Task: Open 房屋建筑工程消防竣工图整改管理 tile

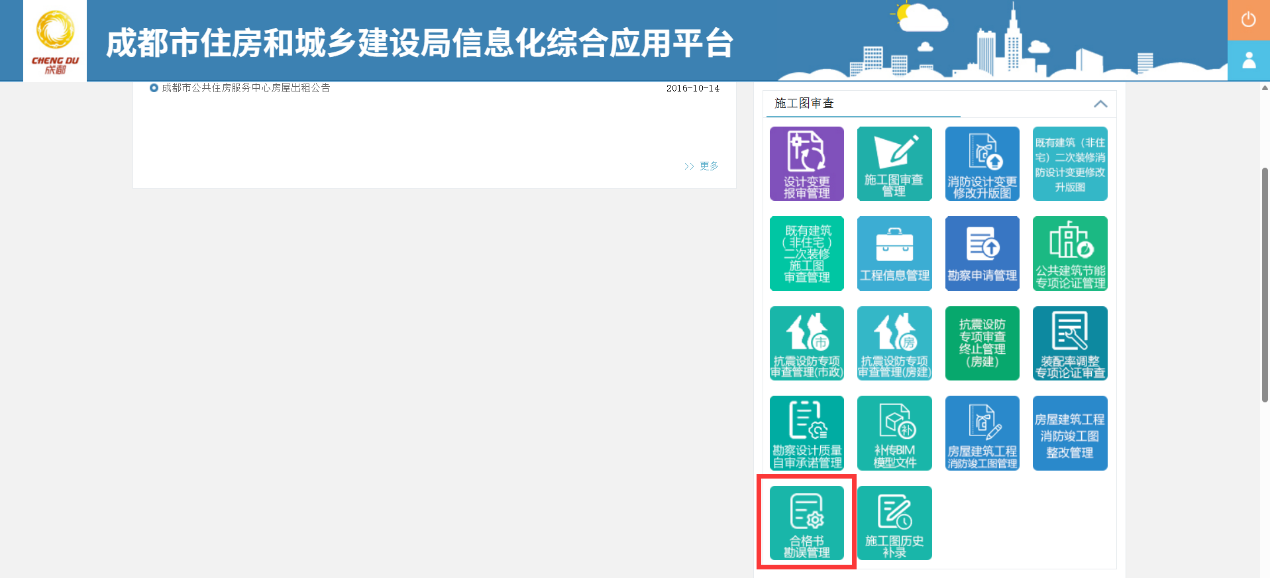Action: click(x=1070, y=432)
